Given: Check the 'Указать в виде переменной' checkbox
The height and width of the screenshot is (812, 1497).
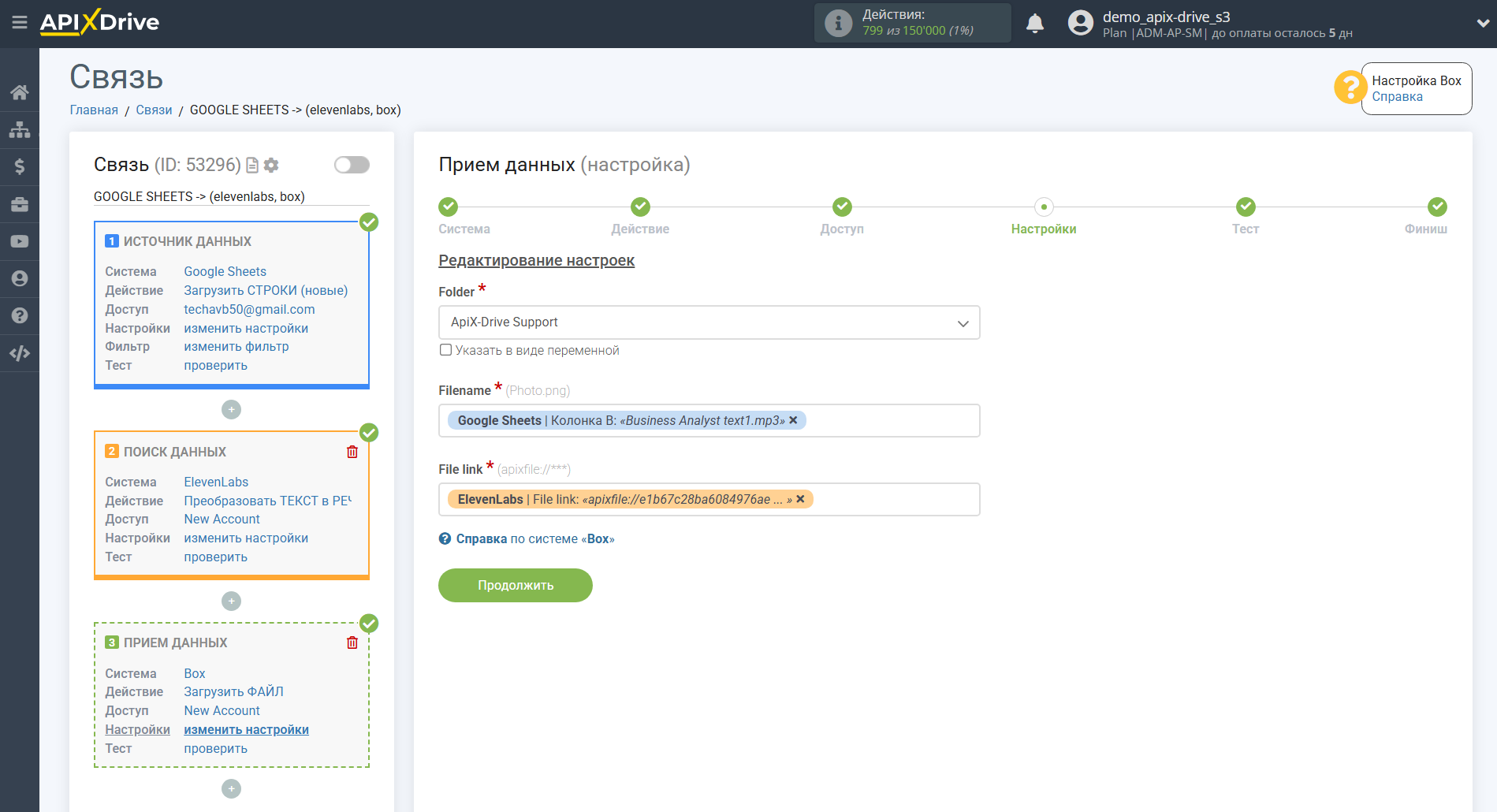Looking at the screenshot, I should [446, 350].
